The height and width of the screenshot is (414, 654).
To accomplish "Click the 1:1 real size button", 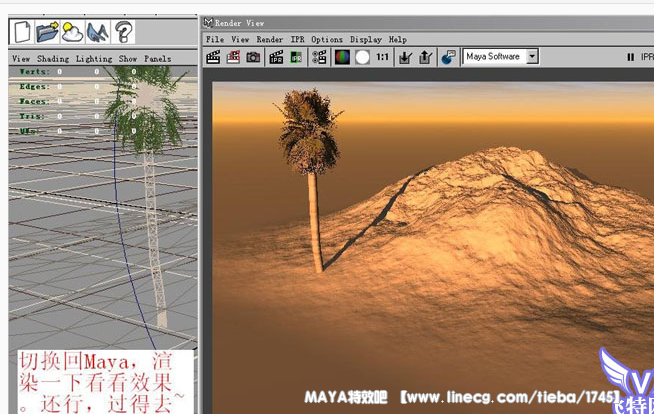I will pyautogui.click(x=383, y=57).
